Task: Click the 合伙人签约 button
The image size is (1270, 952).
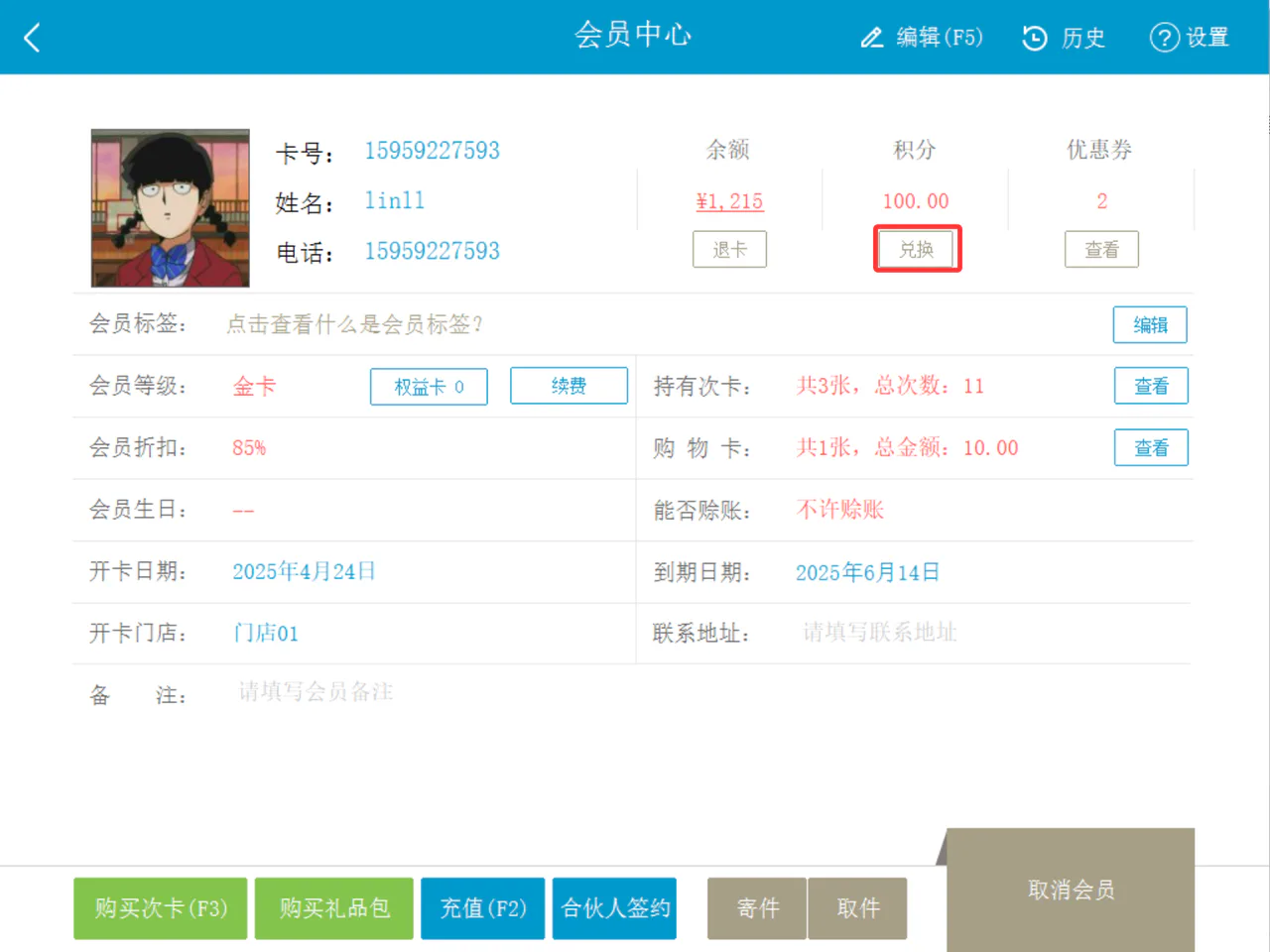Action: click(615, 908)
